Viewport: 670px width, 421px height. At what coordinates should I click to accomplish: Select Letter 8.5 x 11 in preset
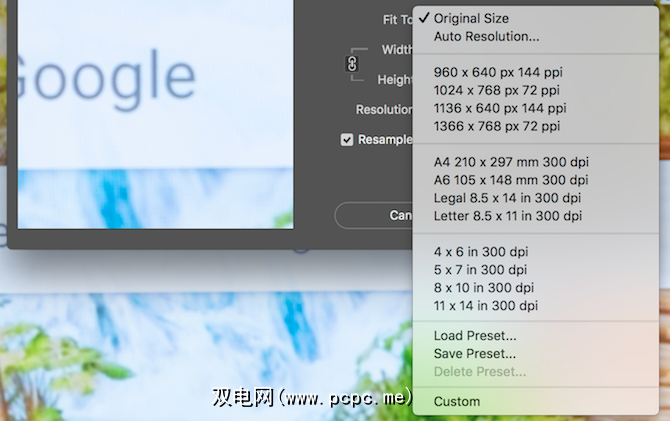coord(535,216)
